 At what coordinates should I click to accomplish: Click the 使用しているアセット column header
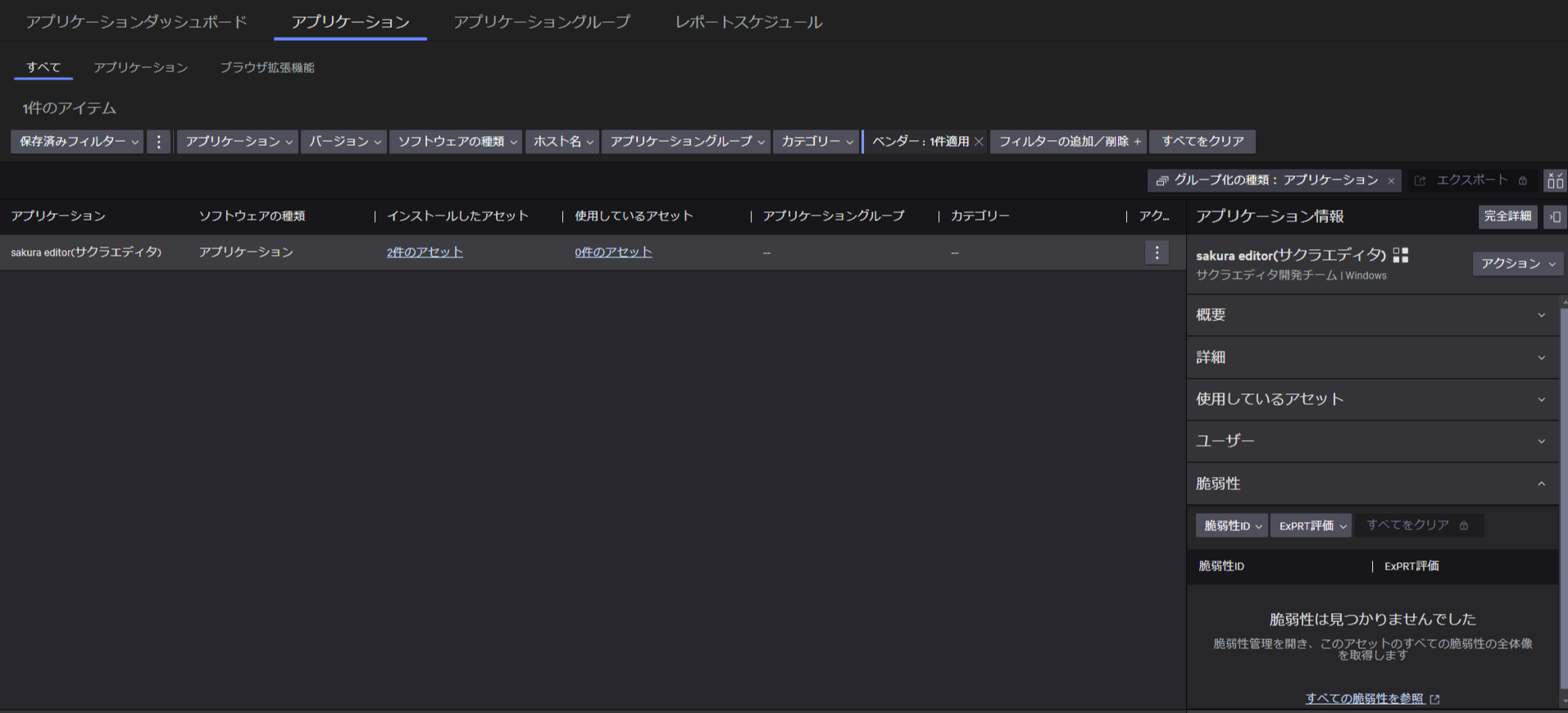pos(634,216)
